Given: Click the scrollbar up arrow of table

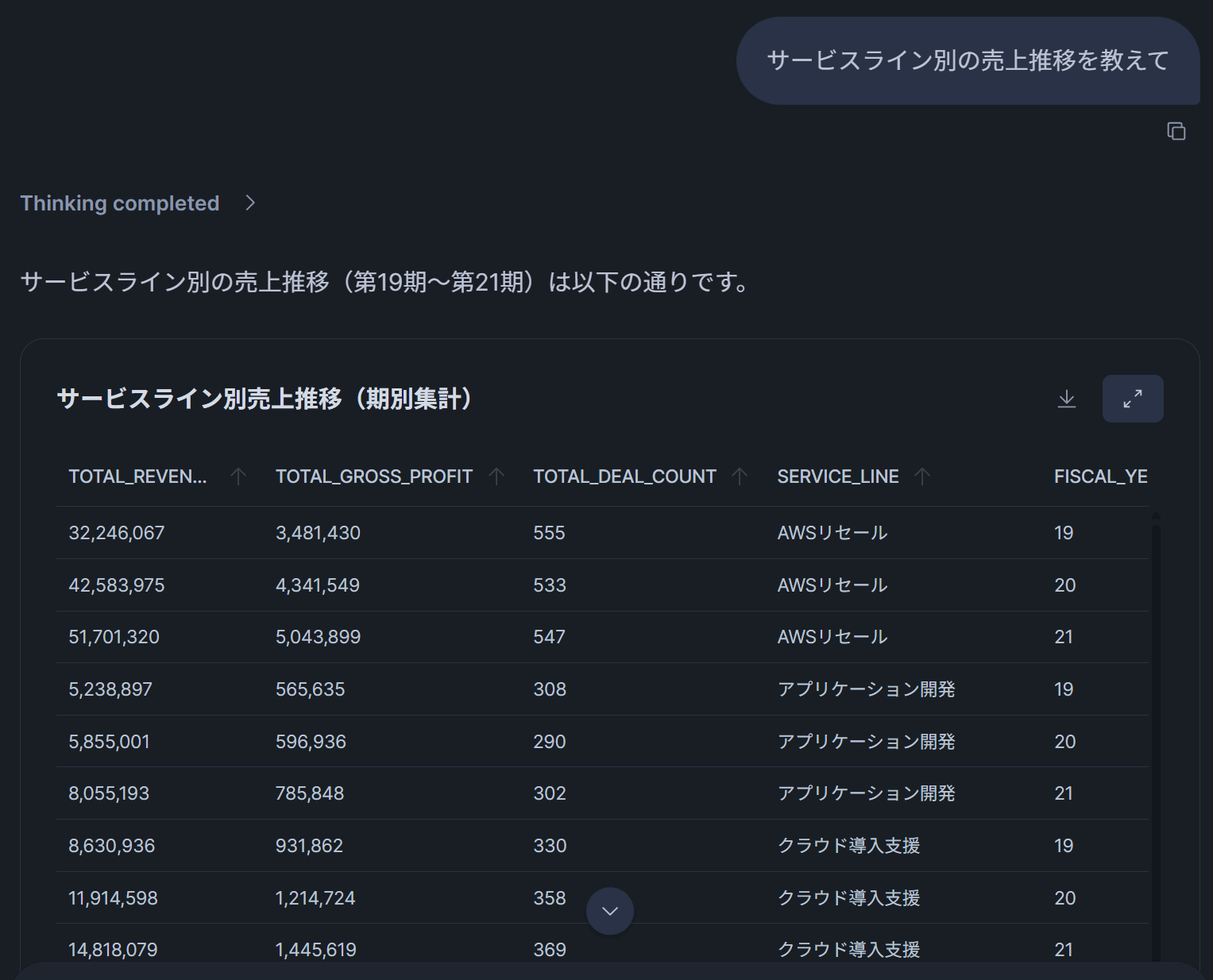Looking at the screenshot, I should point(1156,516).
